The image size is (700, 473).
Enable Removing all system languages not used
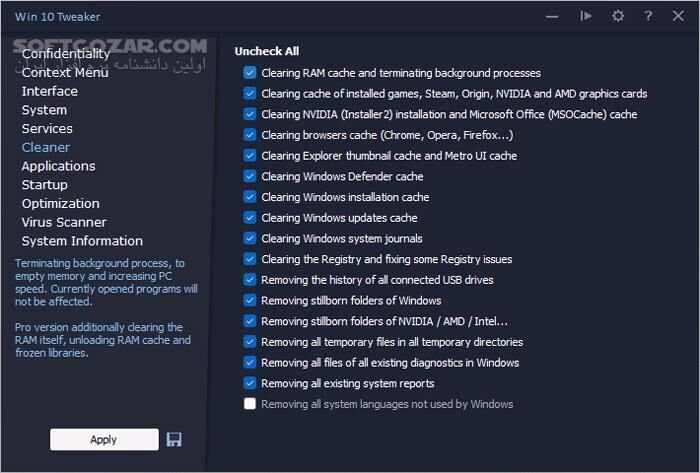pos(249,404)
